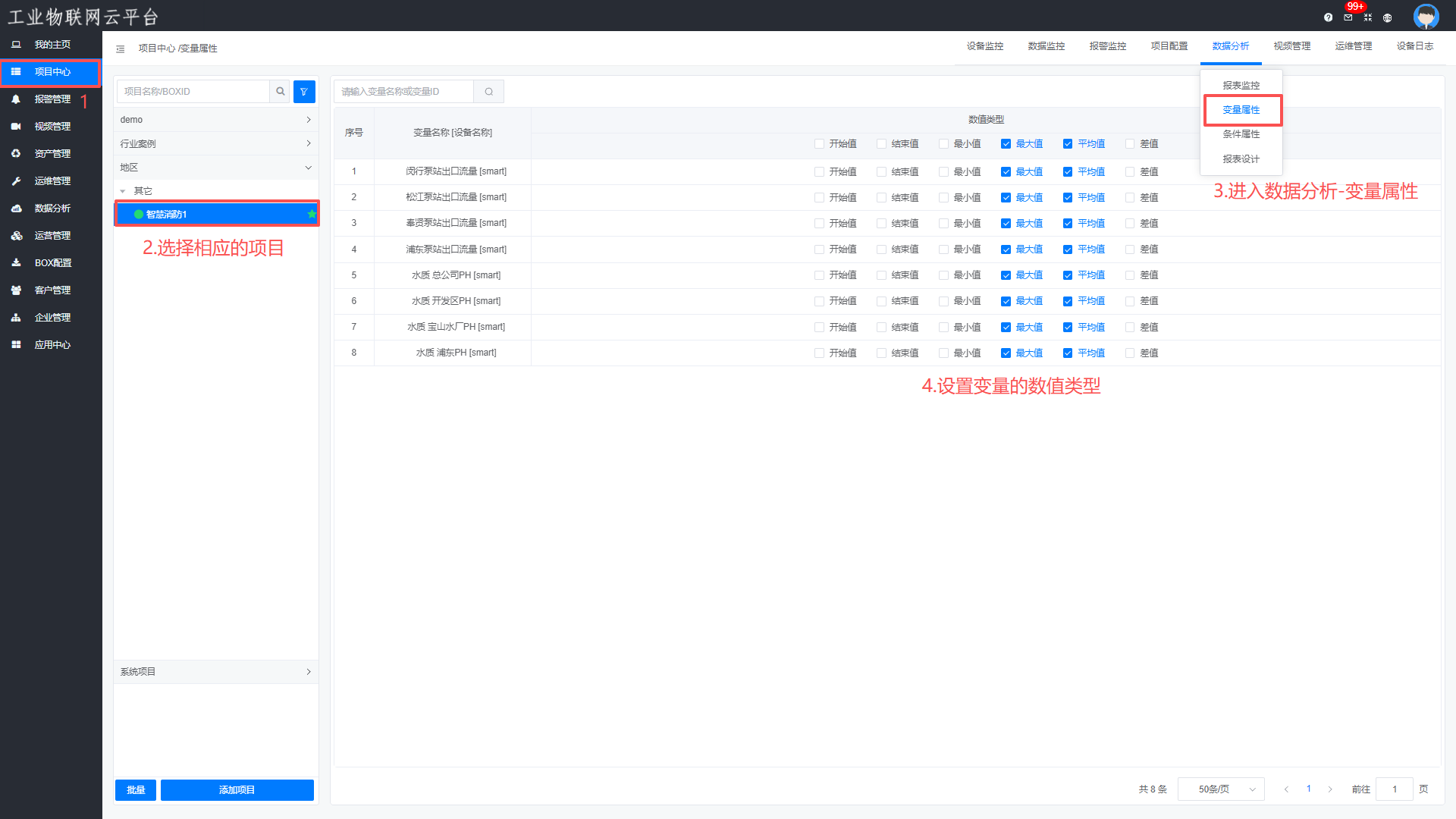Open the user avatar menu
1456x819 pixels.
pos(1426,17)
